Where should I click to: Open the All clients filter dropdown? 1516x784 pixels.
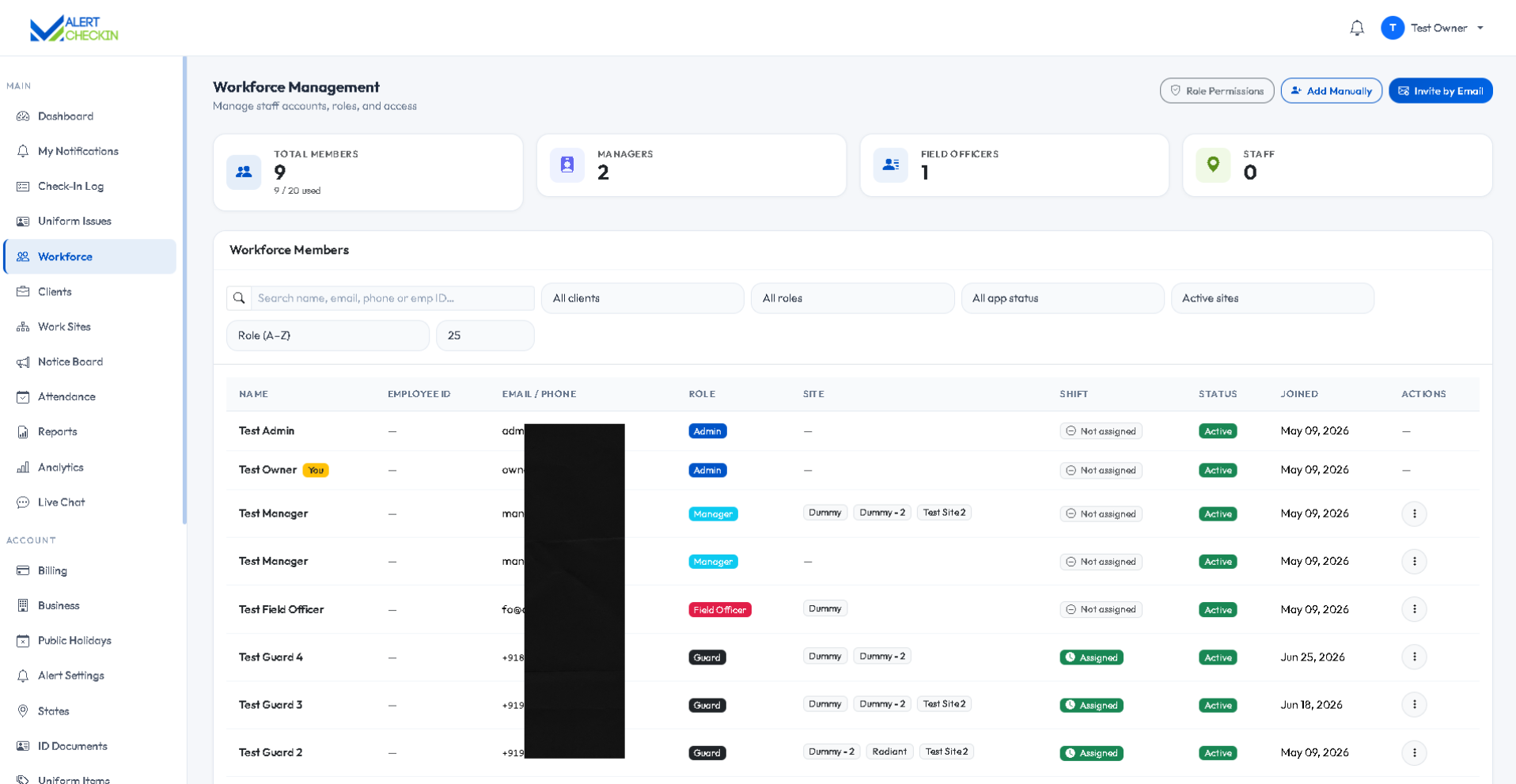coord(642,298)
